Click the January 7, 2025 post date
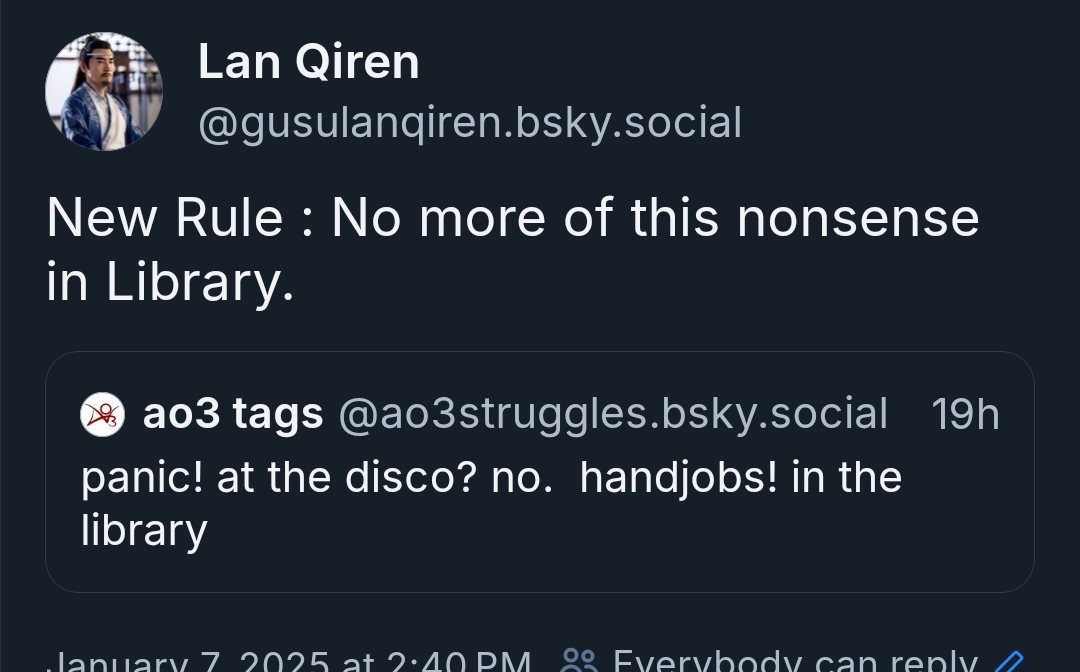Screen dimensions: 1080x672 290,661
